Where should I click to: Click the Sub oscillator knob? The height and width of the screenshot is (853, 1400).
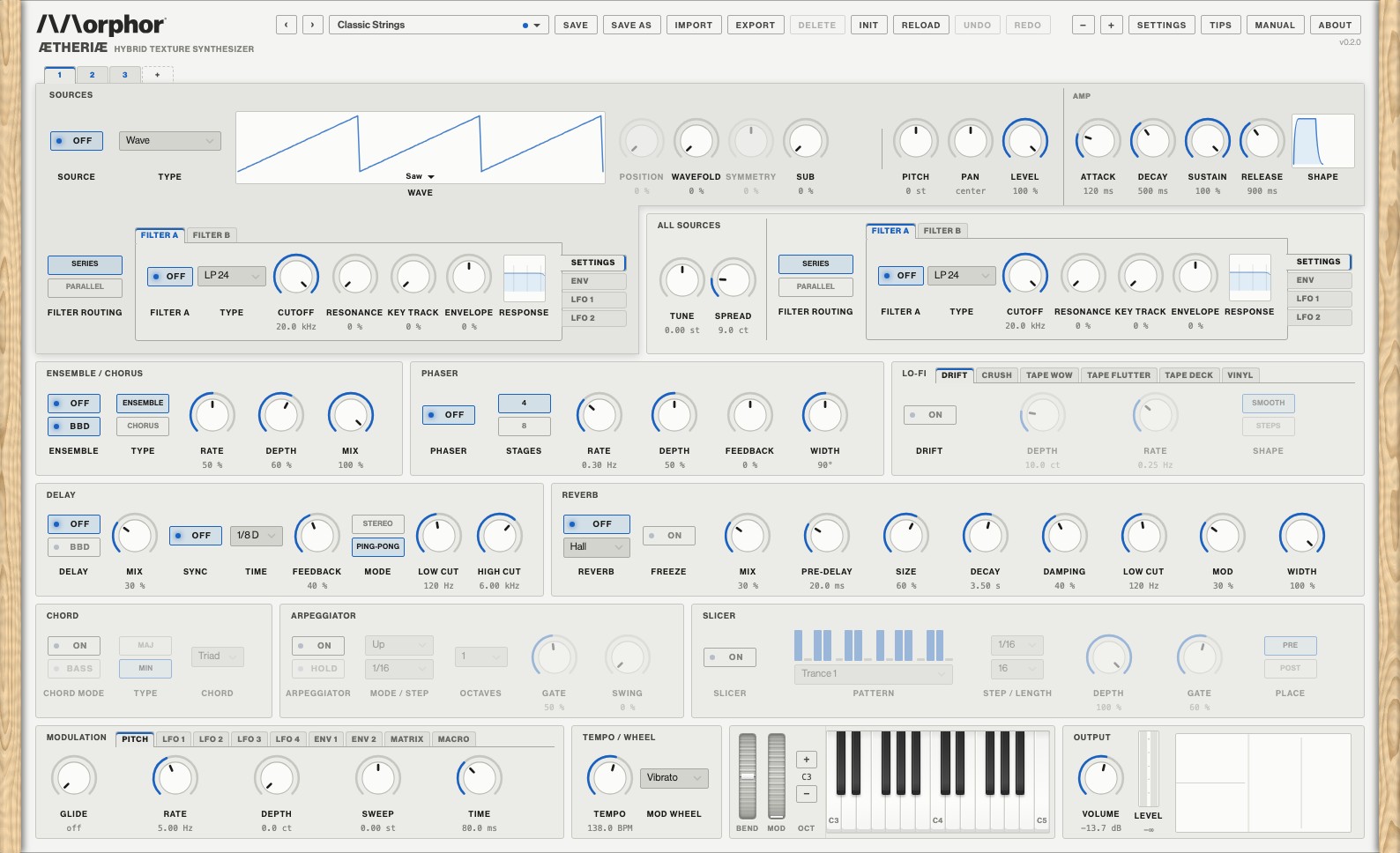point(806,141)
